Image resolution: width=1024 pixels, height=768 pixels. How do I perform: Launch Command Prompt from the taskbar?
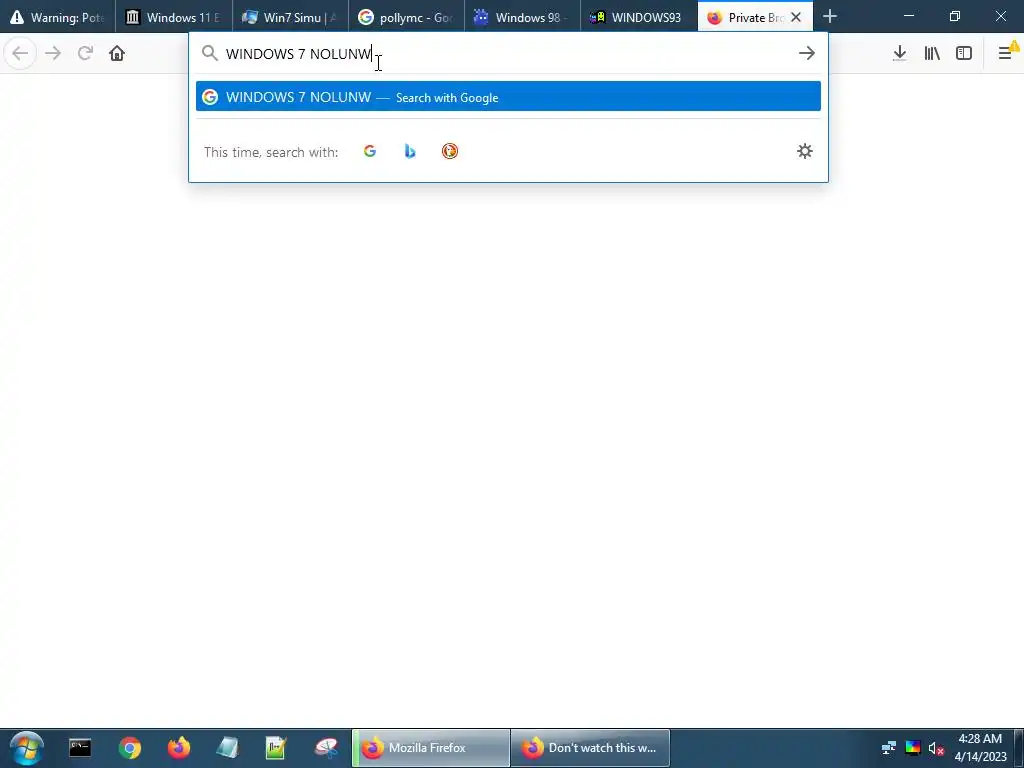80,748
